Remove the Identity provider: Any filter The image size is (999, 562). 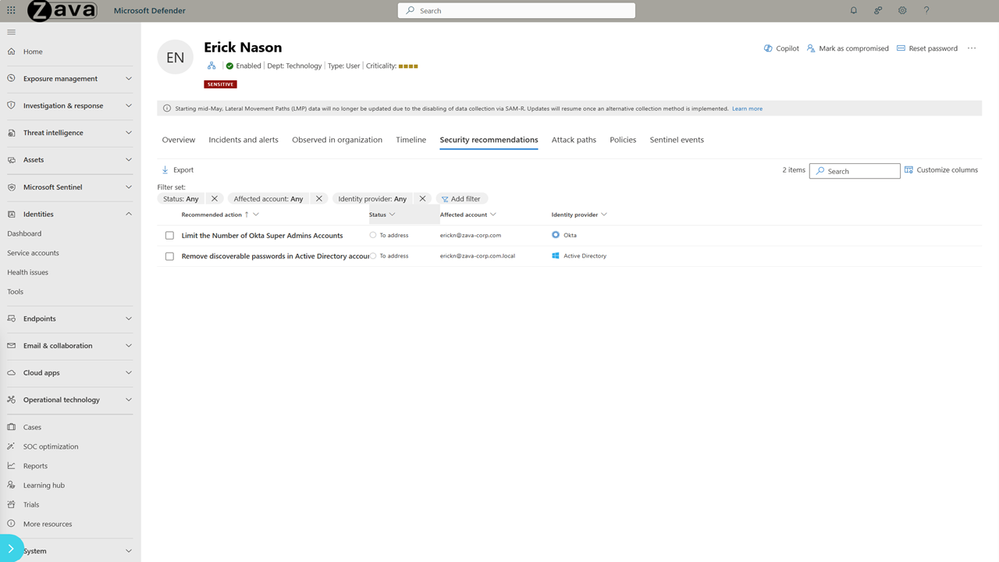(x=422, y=199)
